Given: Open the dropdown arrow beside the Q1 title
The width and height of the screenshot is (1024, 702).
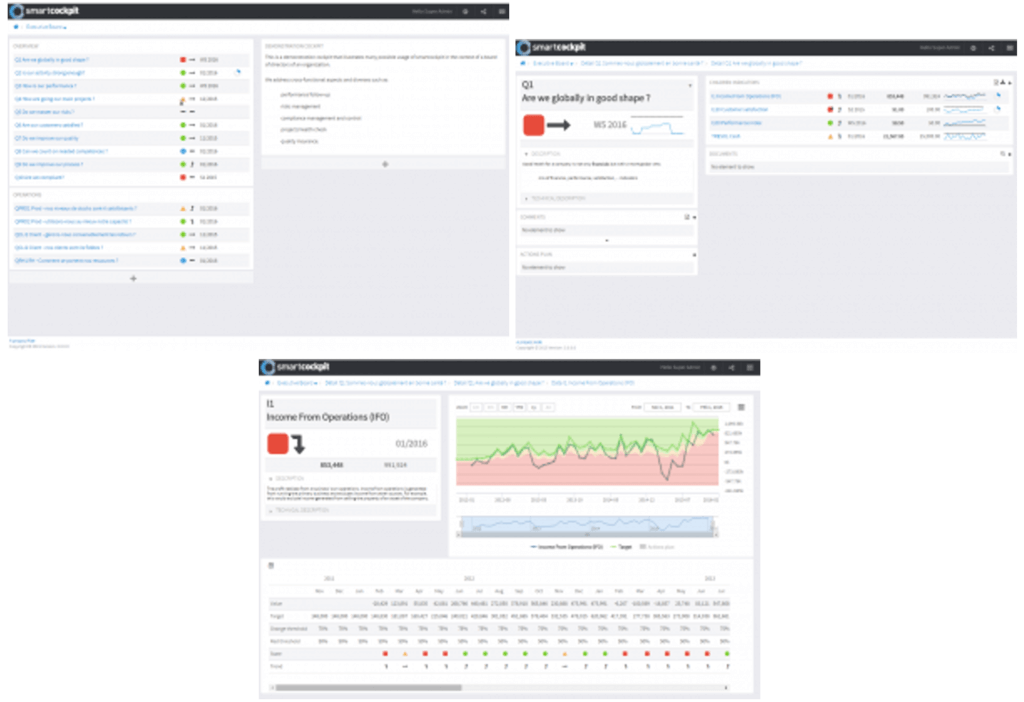Looking at the screenshot, I should 691,86.
